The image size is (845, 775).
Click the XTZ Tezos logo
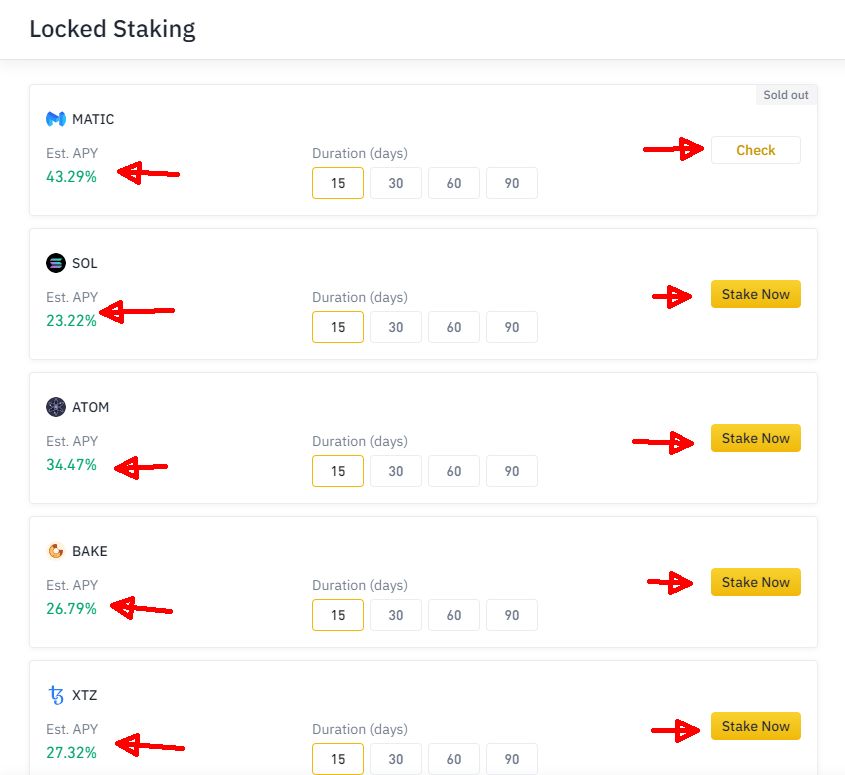point(56,695)
